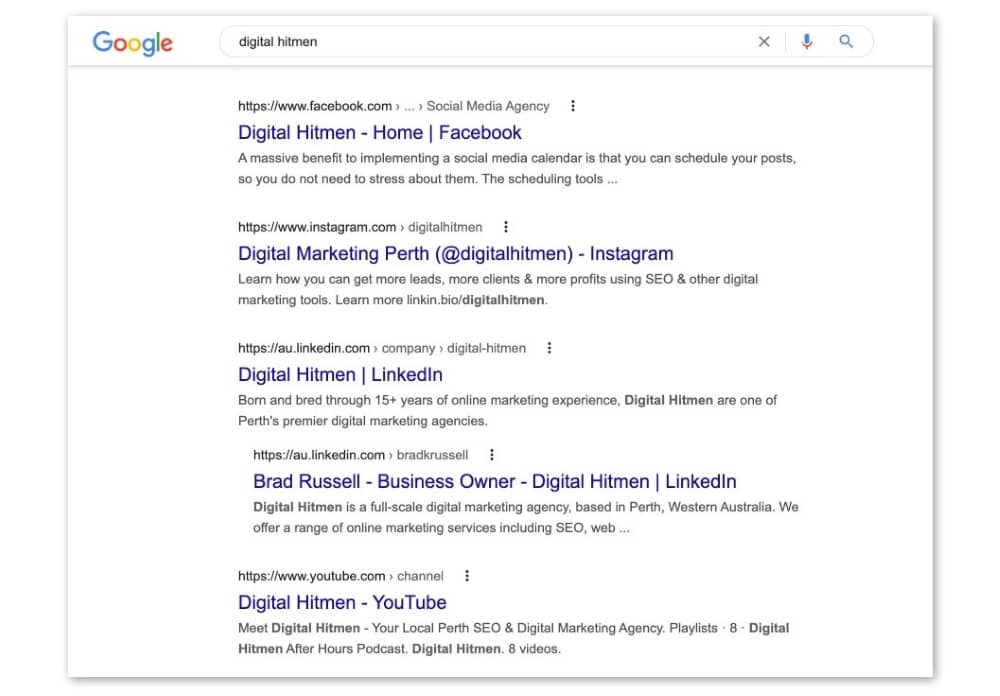Click the magnifying glass search icon
The width and height of the screenshot is (1000, 696).
pyautogui.click(x=846, y=41)
